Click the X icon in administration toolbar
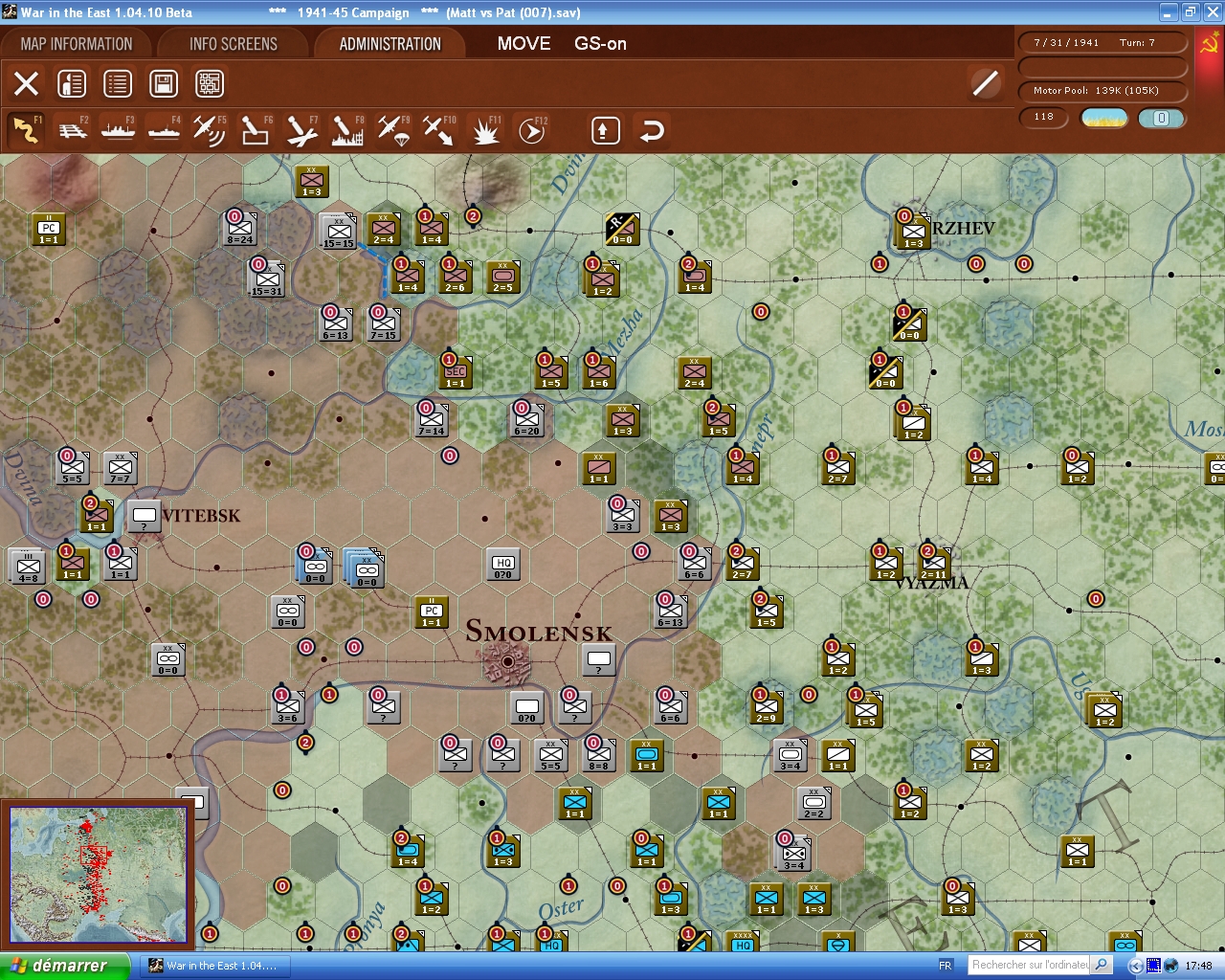This screenshot has width=1225, height=980. [x=26, y=83]
